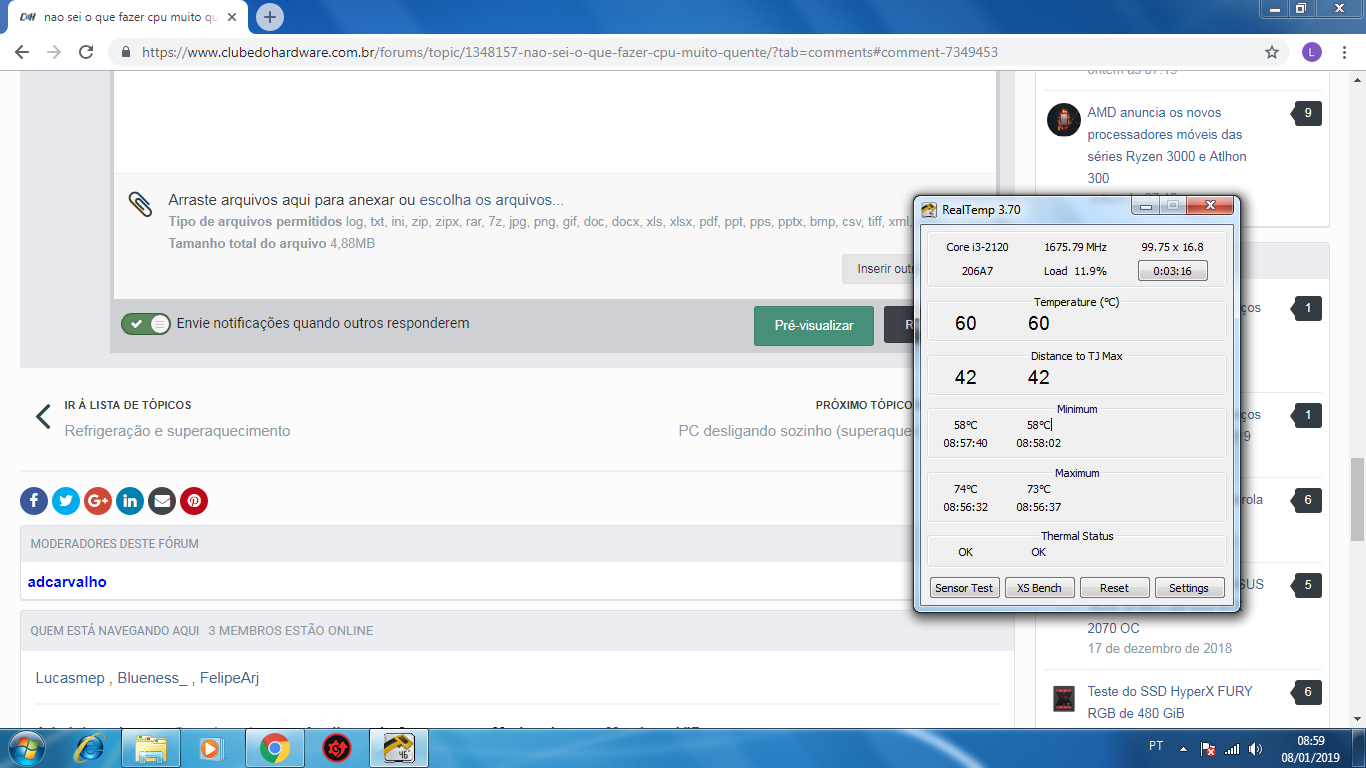1366x768 pixels.
Task: Open the network signal tray icon
Action: click(x=1232, y=748)
